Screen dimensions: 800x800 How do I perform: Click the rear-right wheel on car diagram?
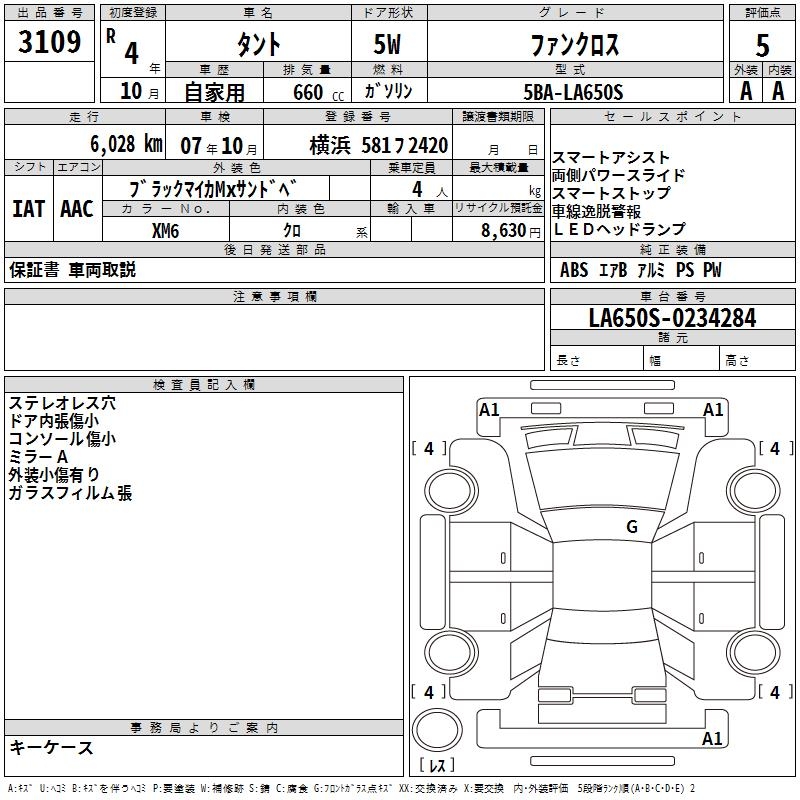tap(753, 653)
